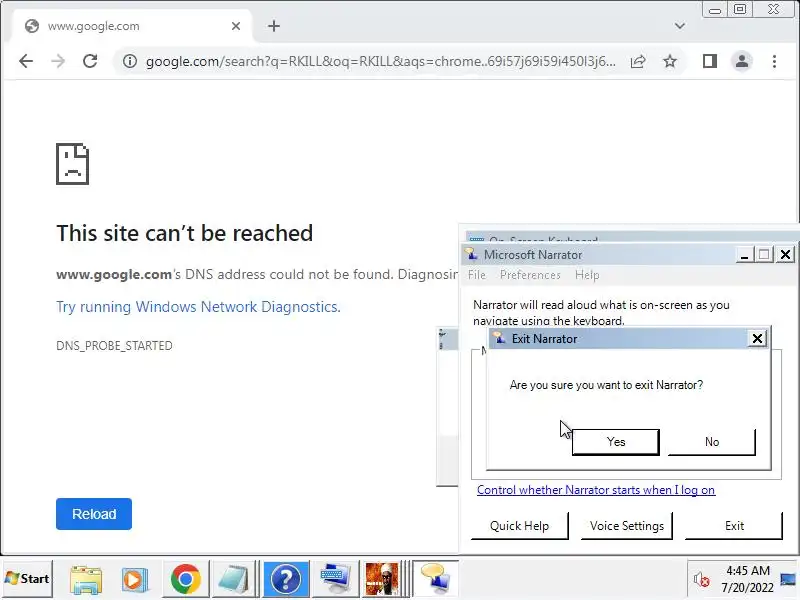Select the www.google.com tab
Screen dimensions: 800x600
(132, 26)
